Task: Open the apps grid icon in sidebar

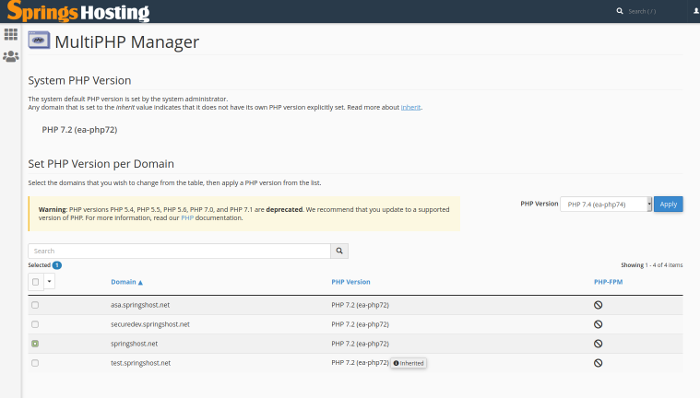Action: click(x=11, y=34)
